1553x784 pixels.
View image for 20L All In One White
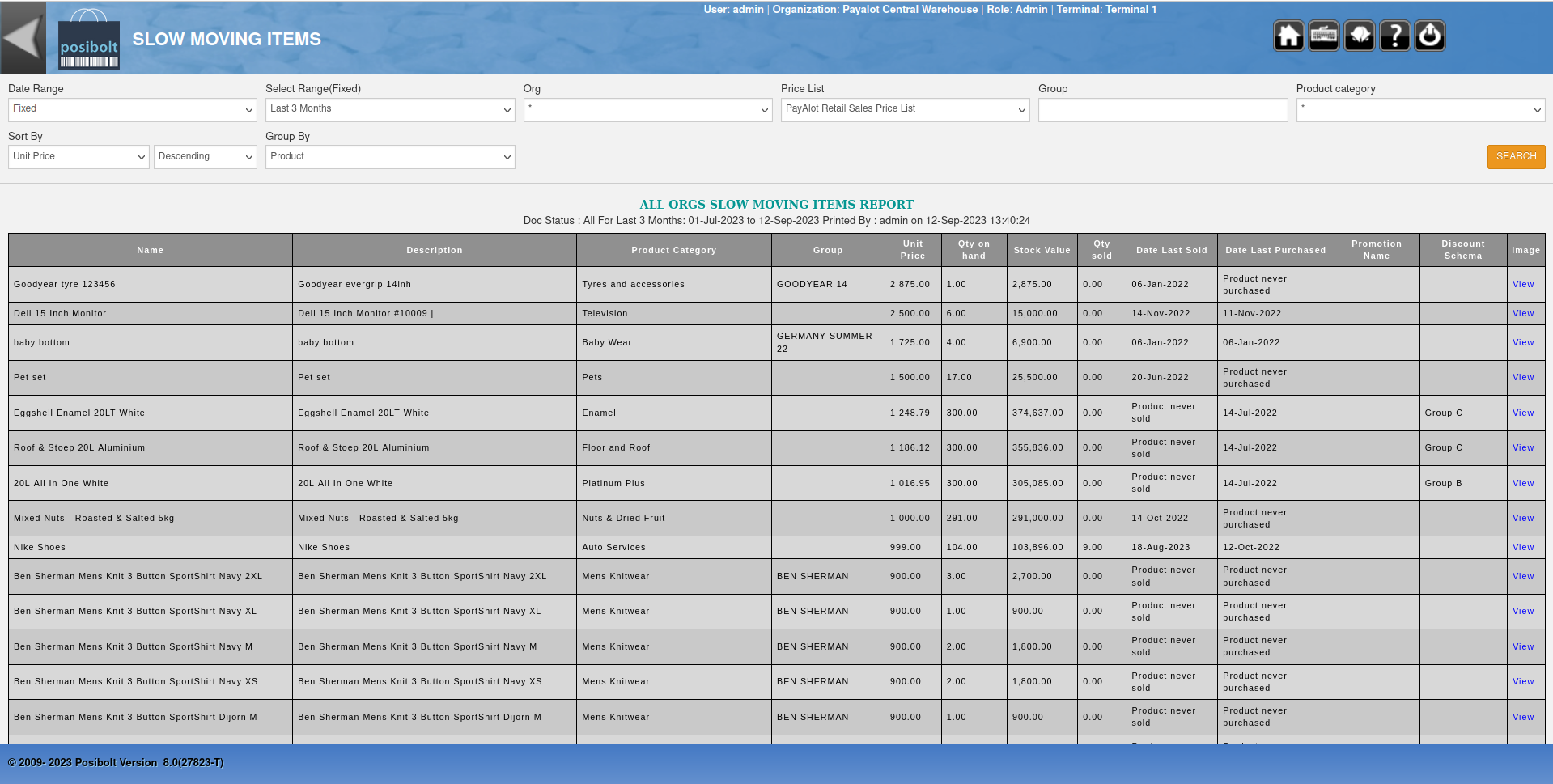tap(1523, 484)
